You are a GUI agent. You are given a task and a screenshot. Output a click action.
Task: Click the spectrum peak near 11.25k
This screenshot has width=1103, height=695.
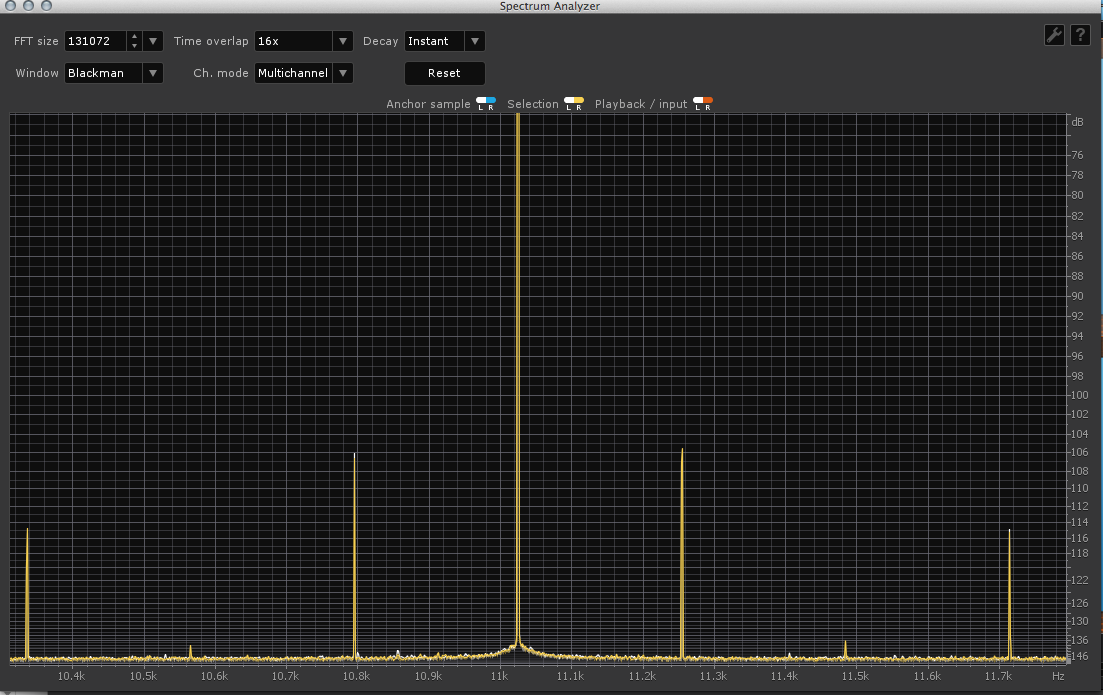(x=682, y=553)
